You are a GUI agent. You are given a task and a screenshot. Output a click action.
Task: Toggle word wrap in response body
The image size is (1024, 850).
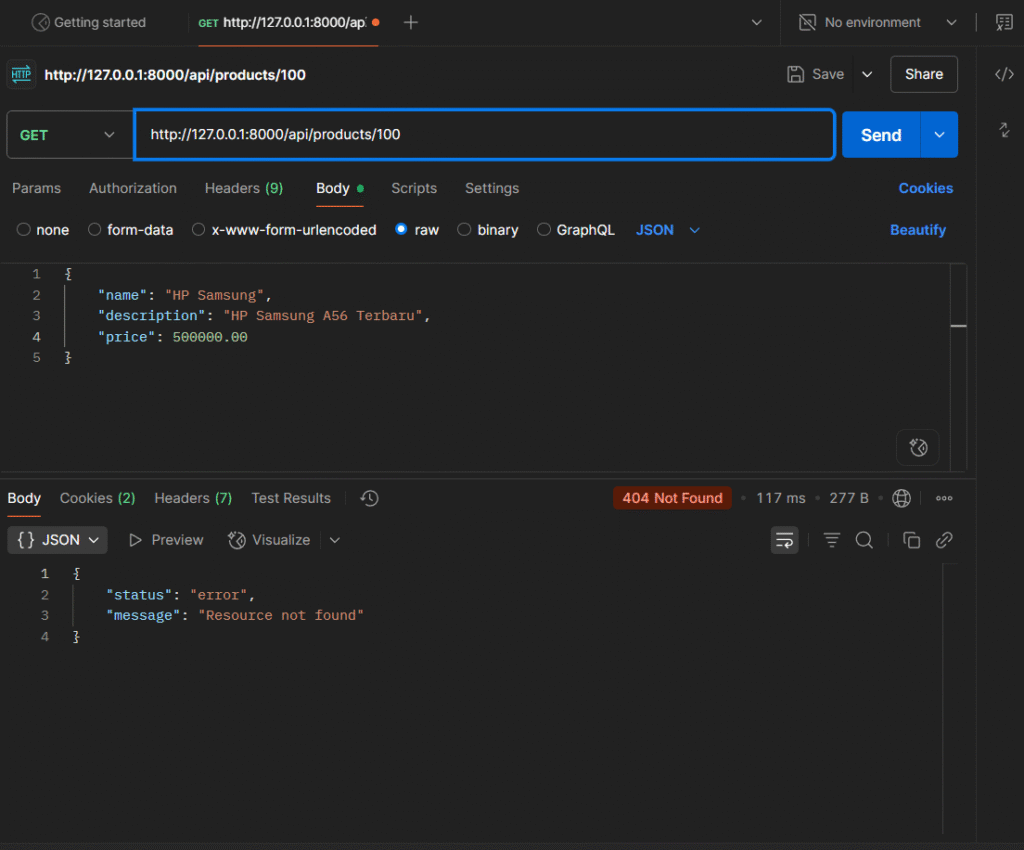[x=785, y=540]
